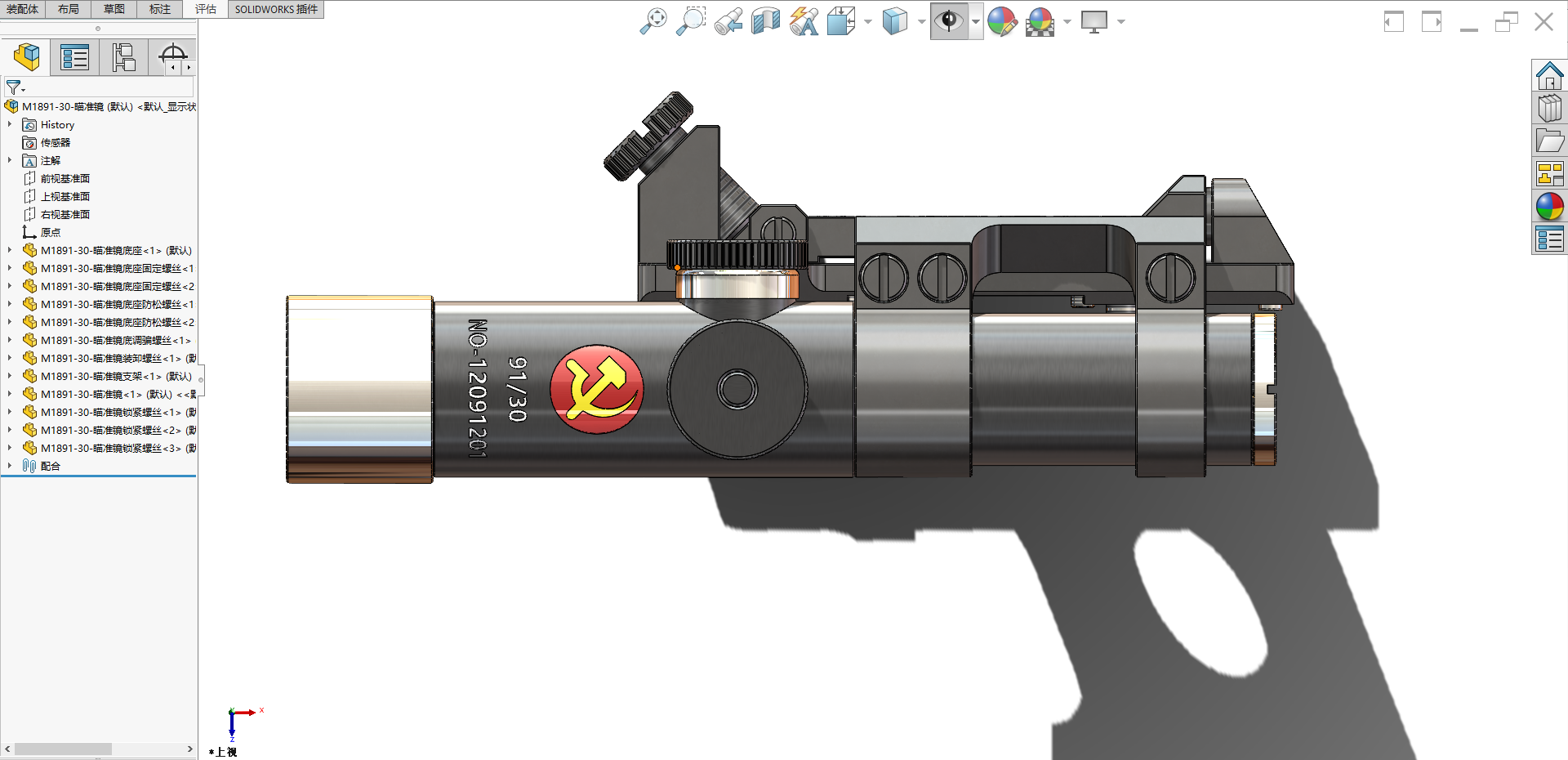Select the 瞄准镜底座固定螺丝<1> component
1568x760 pixels.
pyautogui.click(x=109, y=269)
